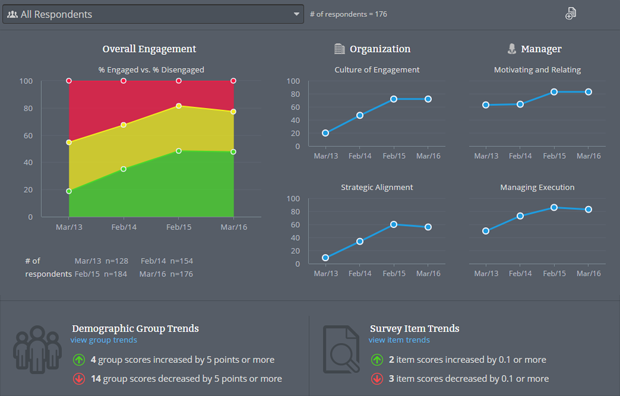Open the view item trends link
620x396 pixels.
(399, 340)
